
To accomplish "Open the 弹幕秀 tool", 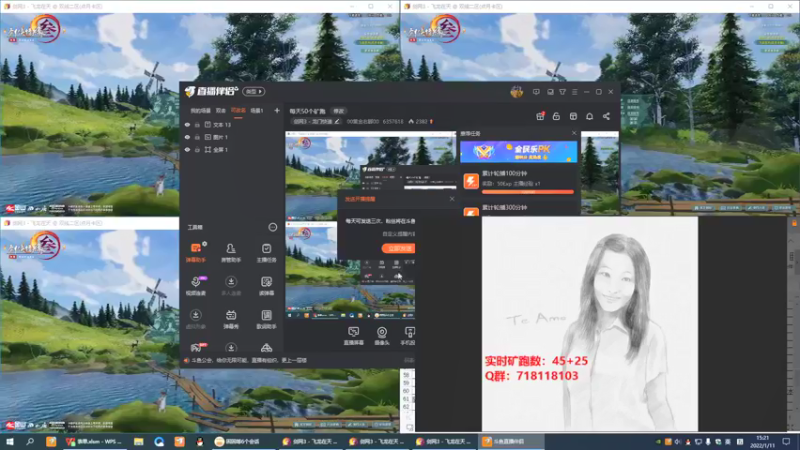I will coord(231,319).
